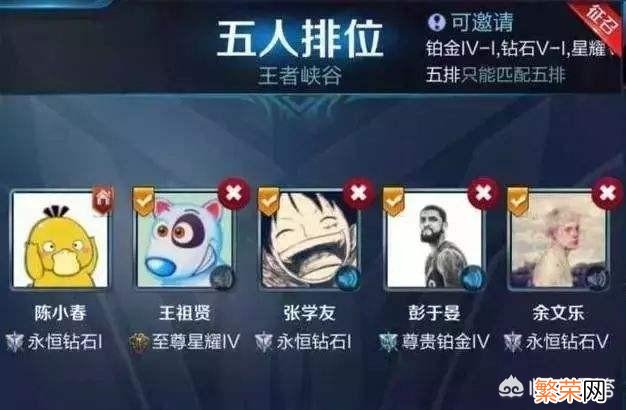Click the 永恒钻石I rank emblem under 陈小春

14,343
